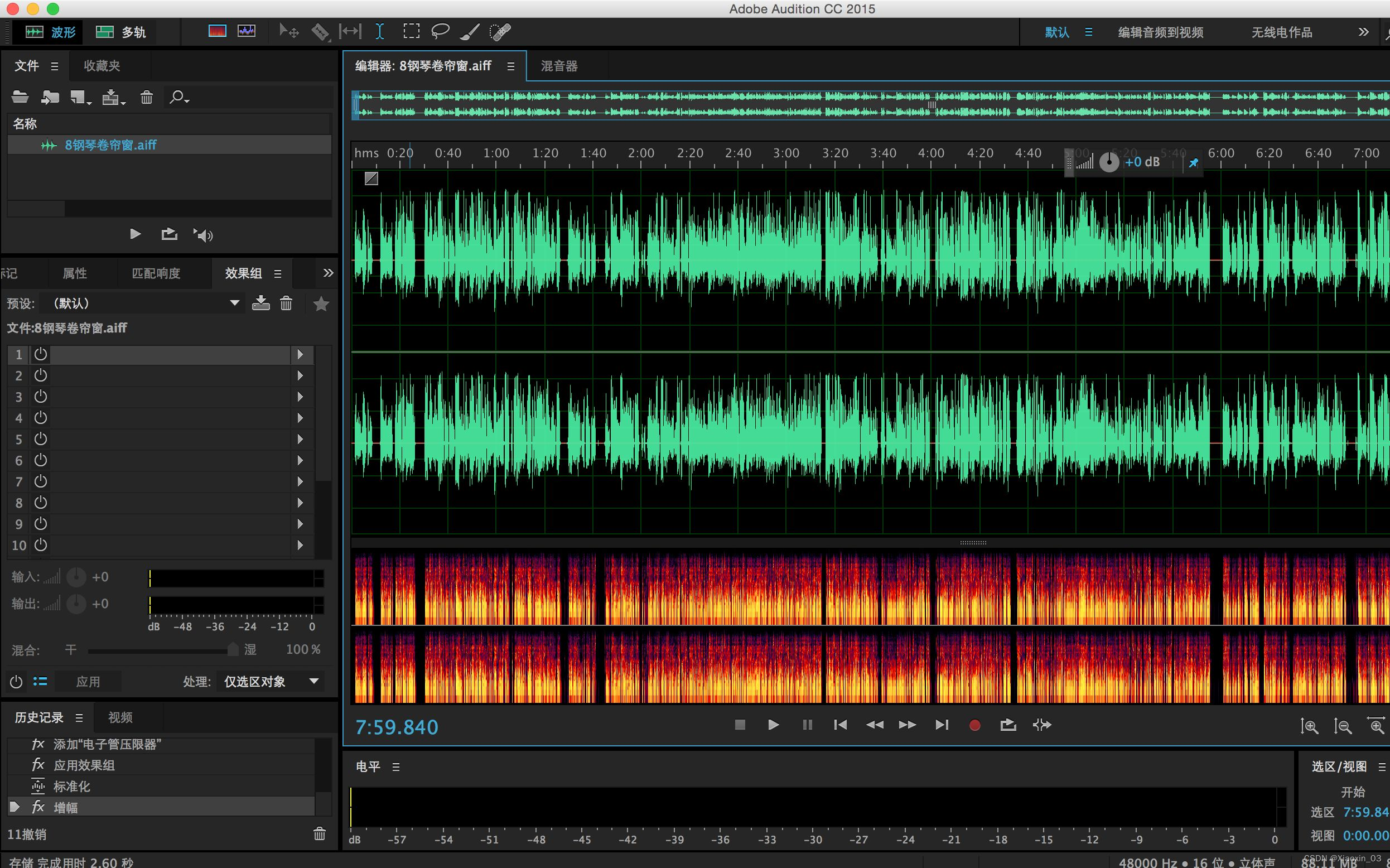Screen dimensions: 1390x868
Task: Select the Spot Healing Brush tool
Action: click(x=500, y=32)
